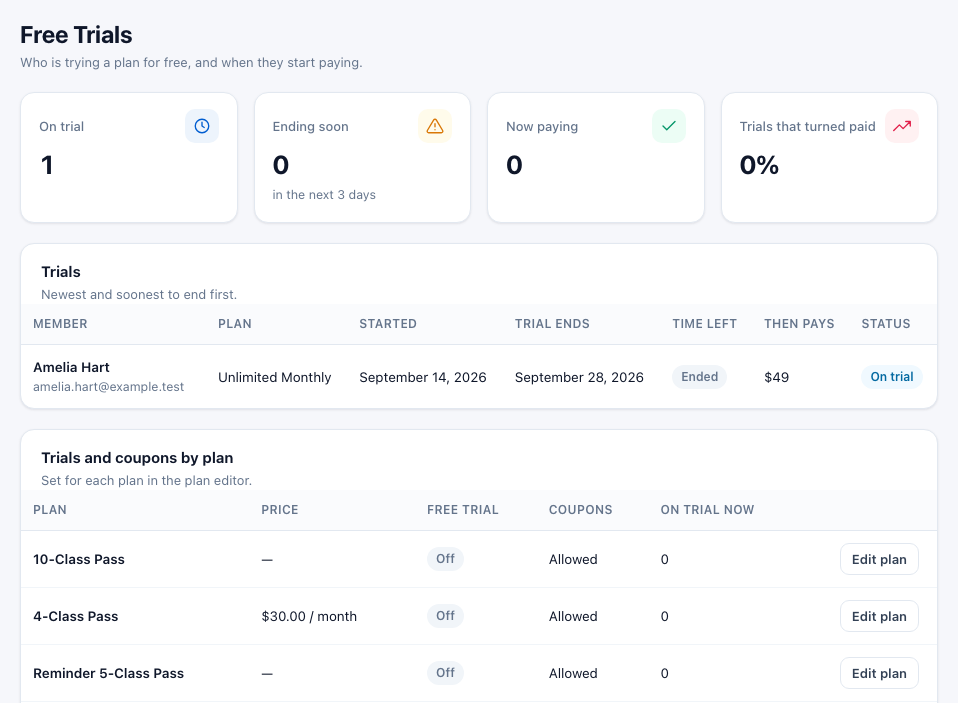958x703 pixels.
Task: Click the TRIAL ENDS column header
Action: [552, 324]
